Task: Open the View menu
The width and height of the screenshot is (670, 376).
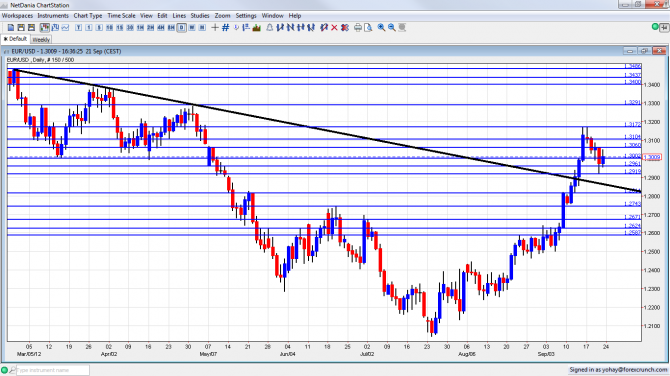Action: [146, 15]
